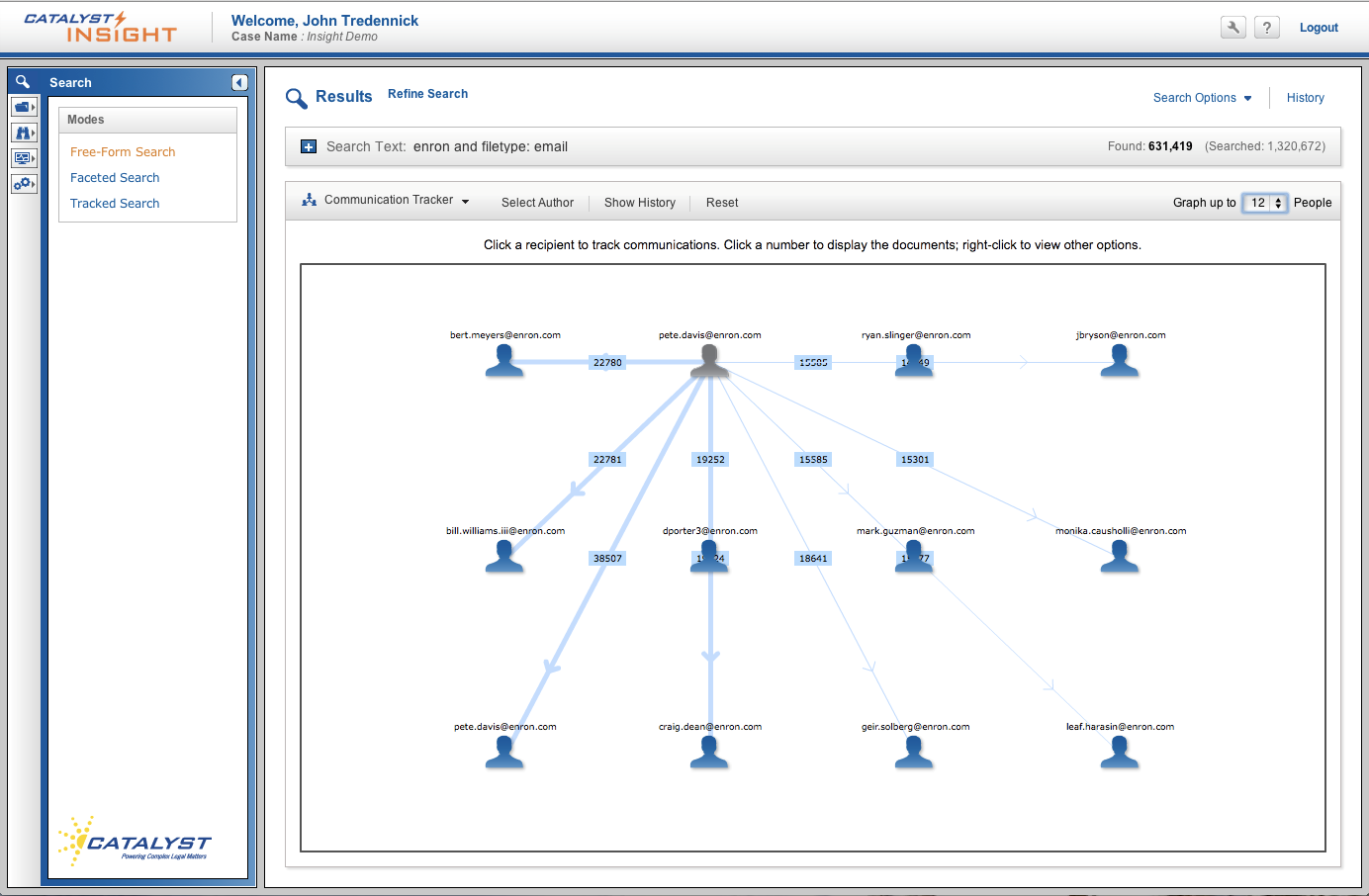Click the 19252 document count label
Screen dimensions: 1369x896
(x=710, y=460)
